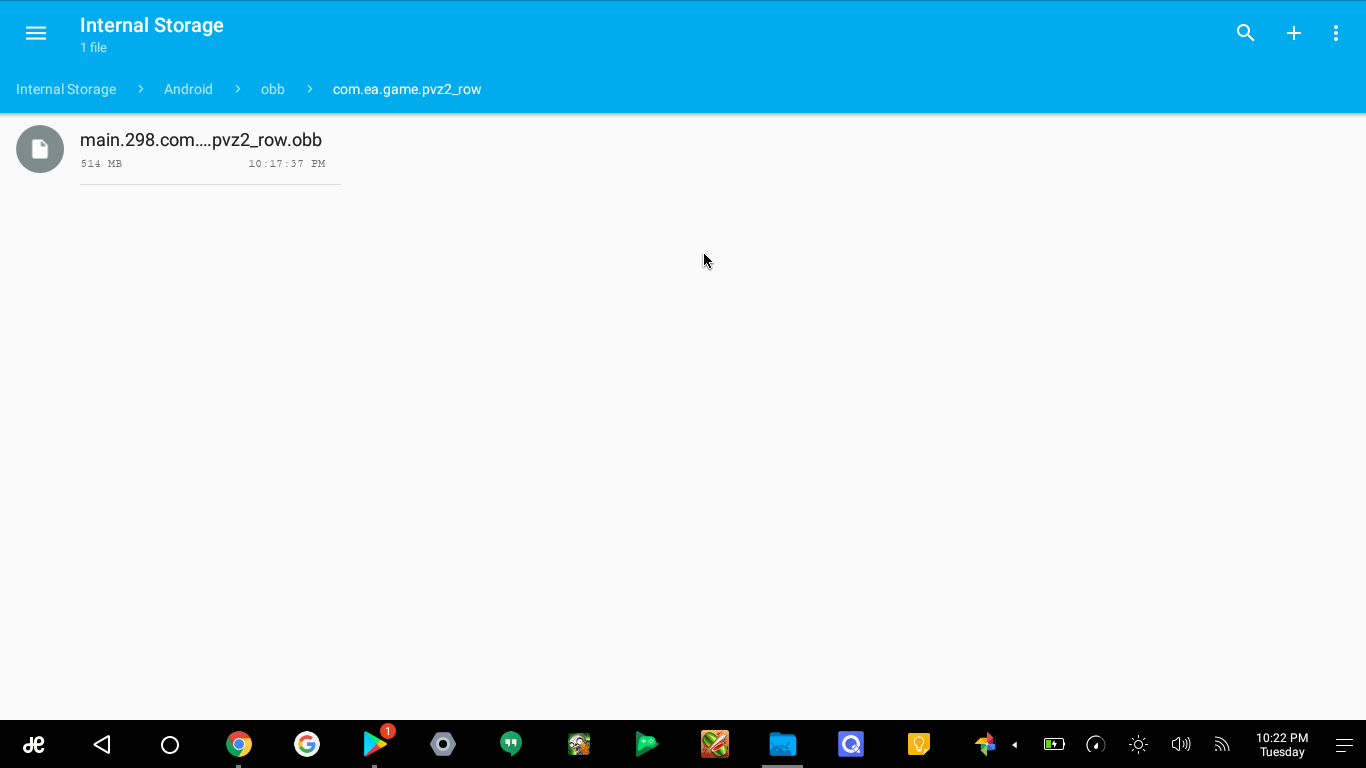Navigate to Android folder breadcrumb
The width and height of the screenshot is (1366, 768).
pyautogui.click(x=188, y=89)
